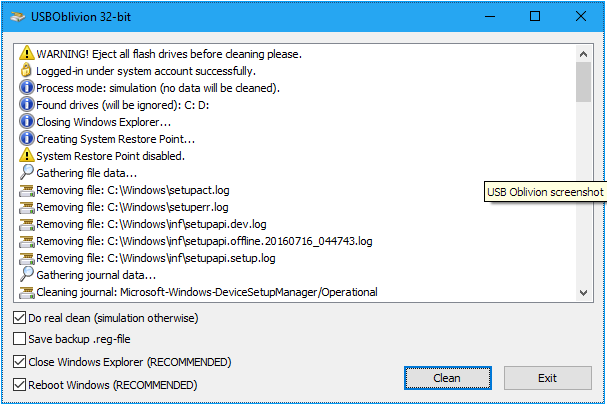Click the USBOblivion app icon in title bar

(18, 17)
